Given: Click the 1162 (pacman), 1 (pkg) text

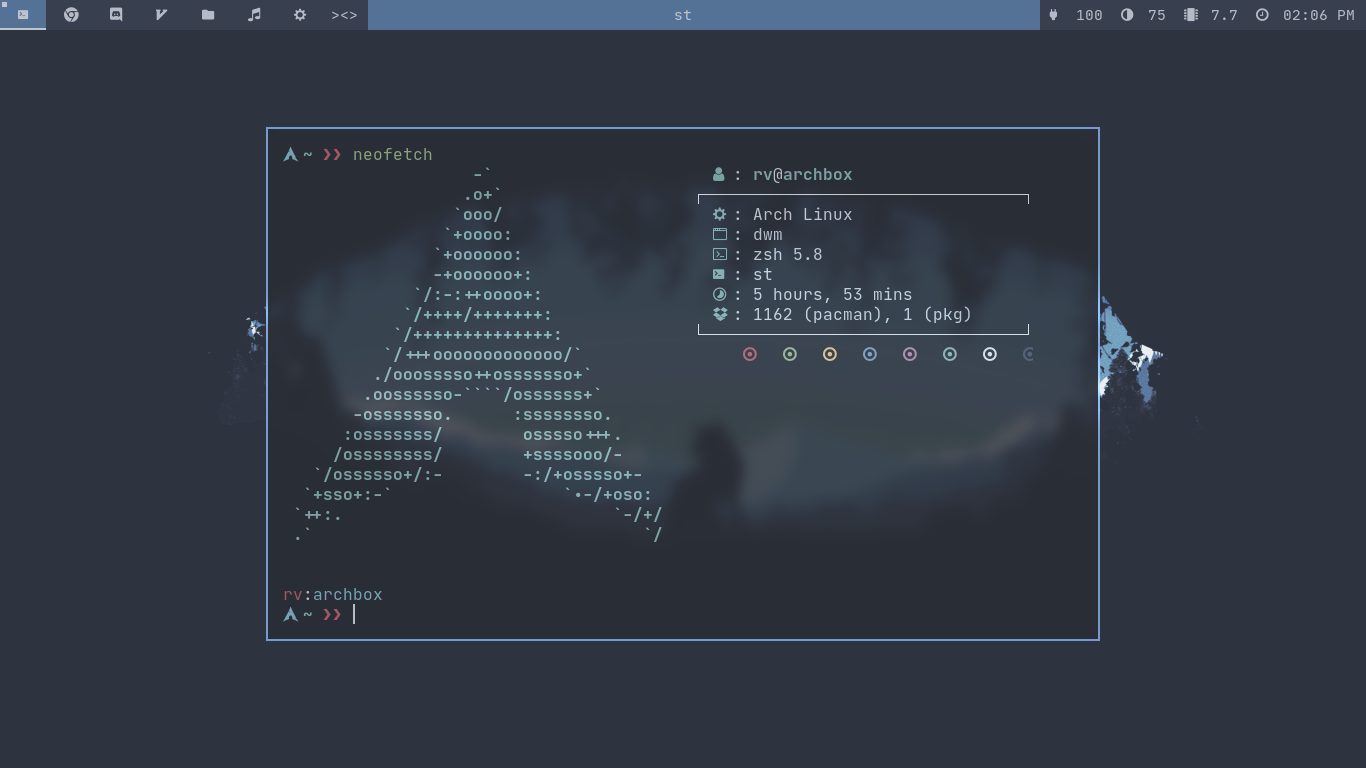Looking at the screenshot, I should (x=863, y=314).
